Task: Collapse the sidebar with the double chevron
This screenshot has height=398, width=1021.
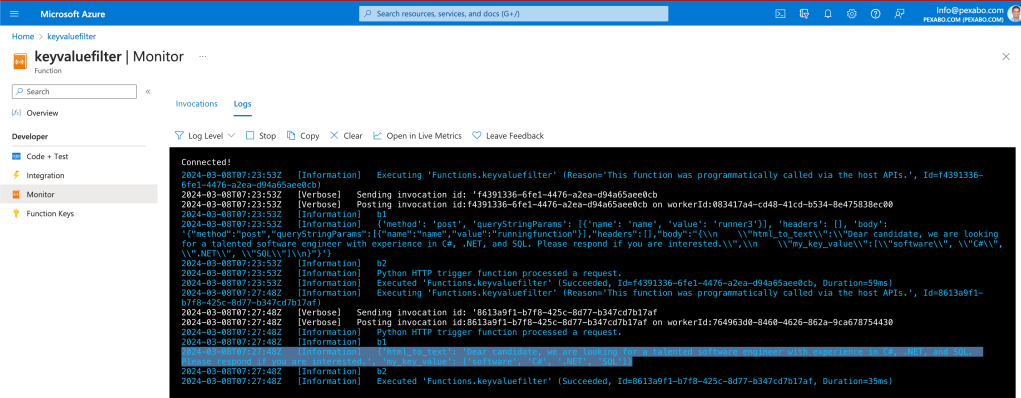Action: [148, 91]
